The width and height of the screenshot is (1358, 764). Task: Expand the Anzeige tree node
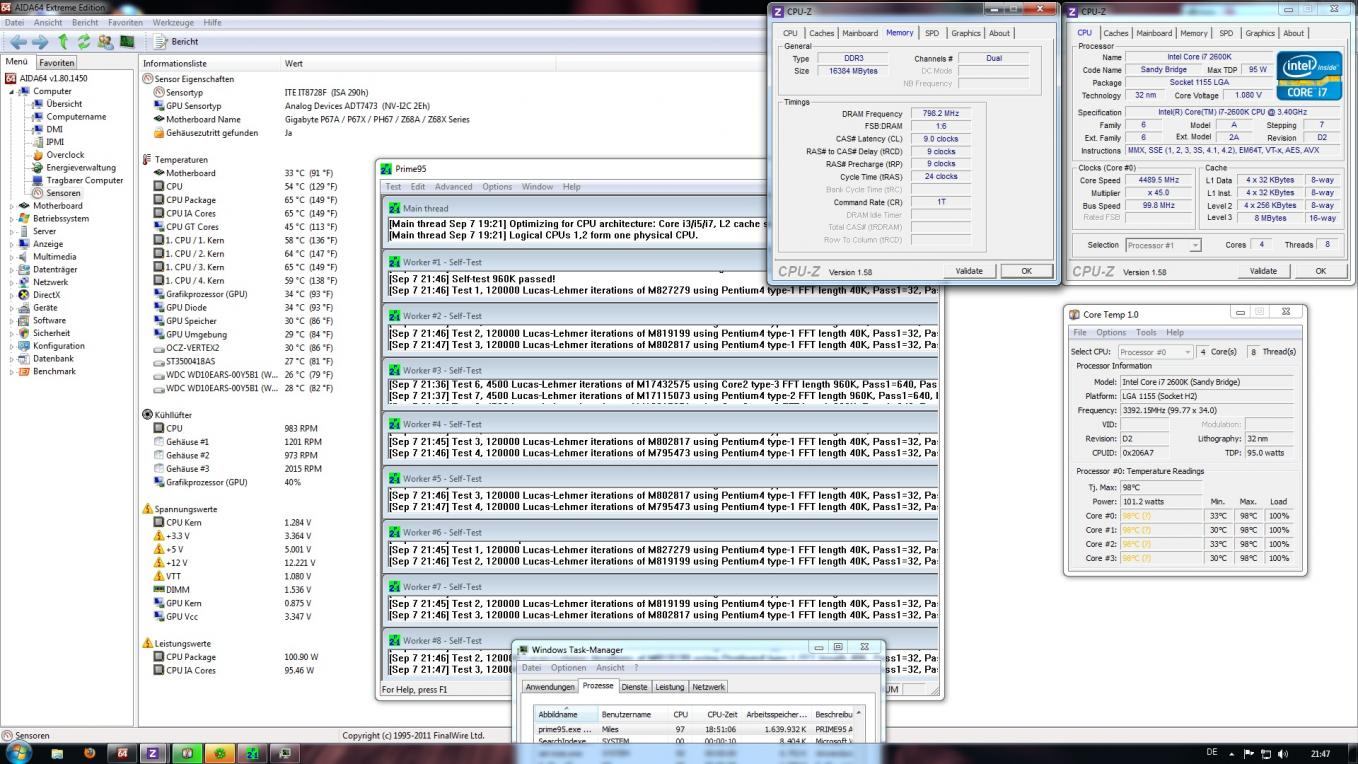(13, 244)
